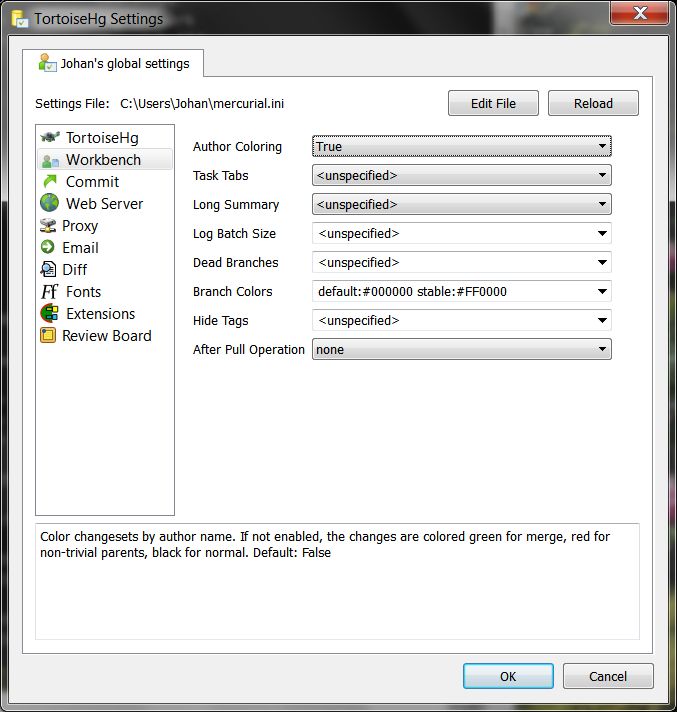
Task: Click the Fonts Ff icon
Action: (49, 291)
